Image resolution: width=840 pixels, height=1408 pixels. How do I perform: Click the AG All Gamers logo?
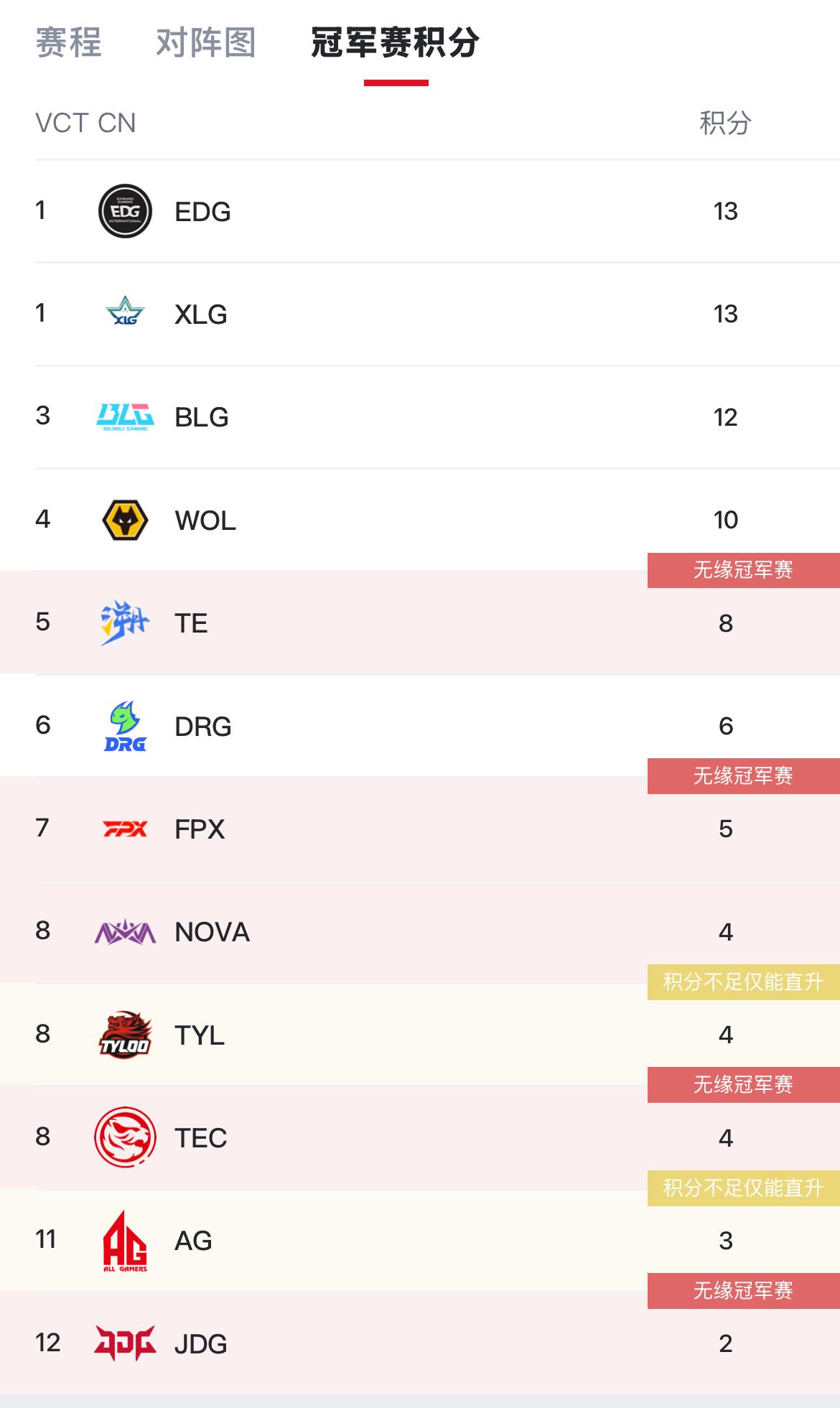click(125, 1241)
